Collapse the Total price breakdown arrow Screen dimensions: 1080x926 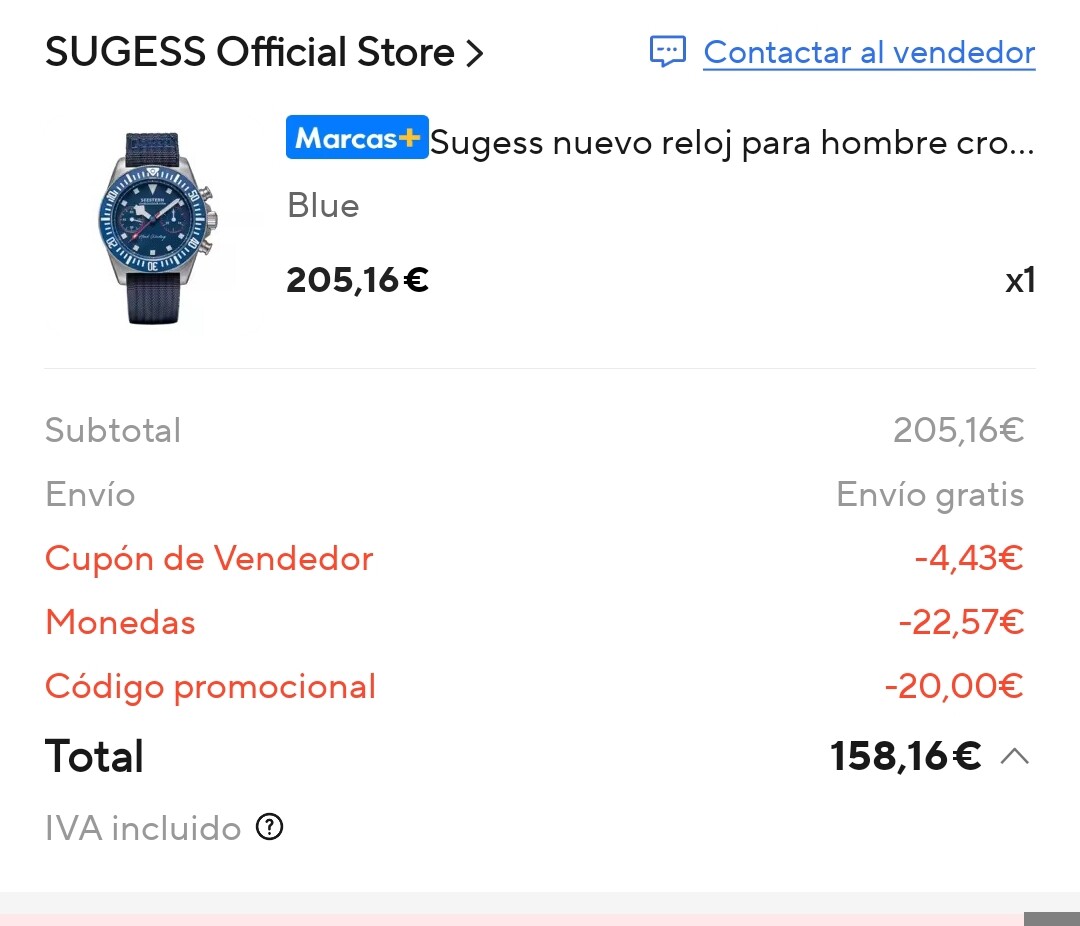pyautogui.click(x=1015, y=757)
